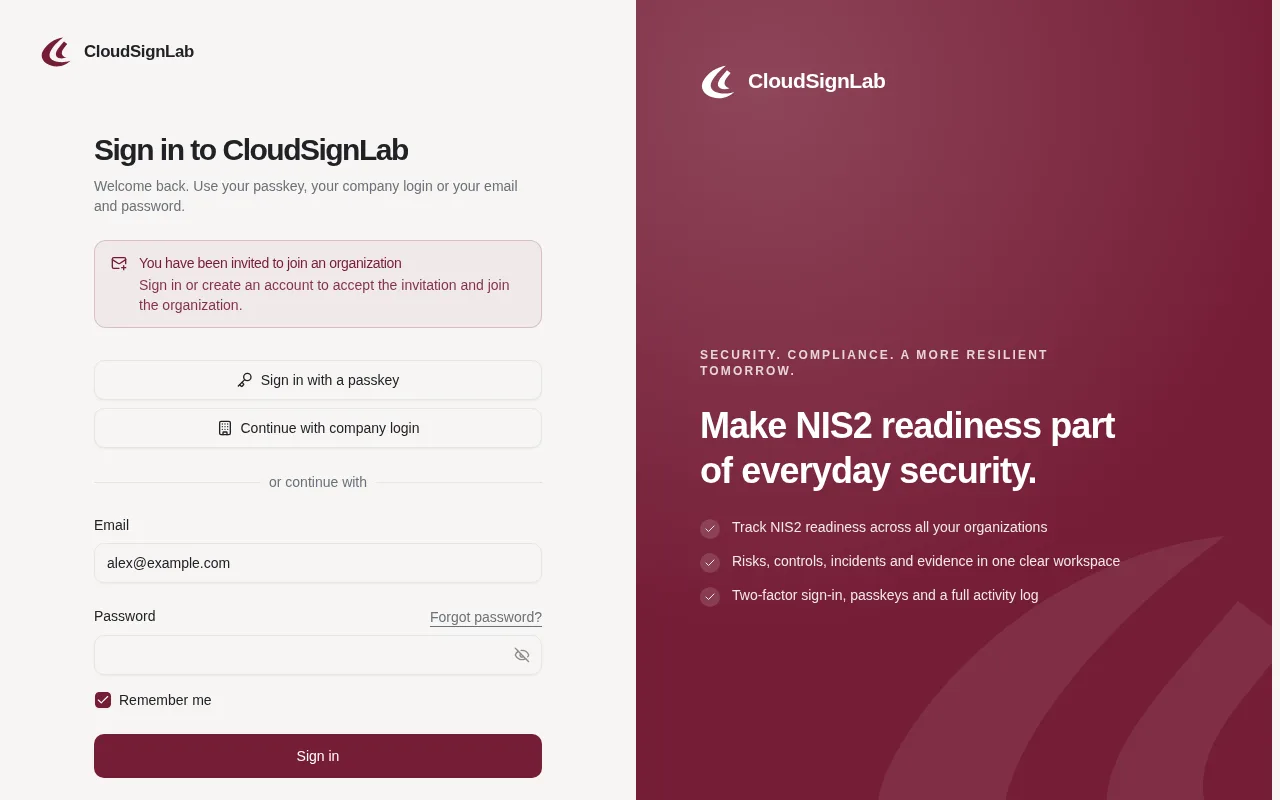Click checkmark icon beside Risks, controls, incidents
The image size is (1280, 800).
(710, 562)
